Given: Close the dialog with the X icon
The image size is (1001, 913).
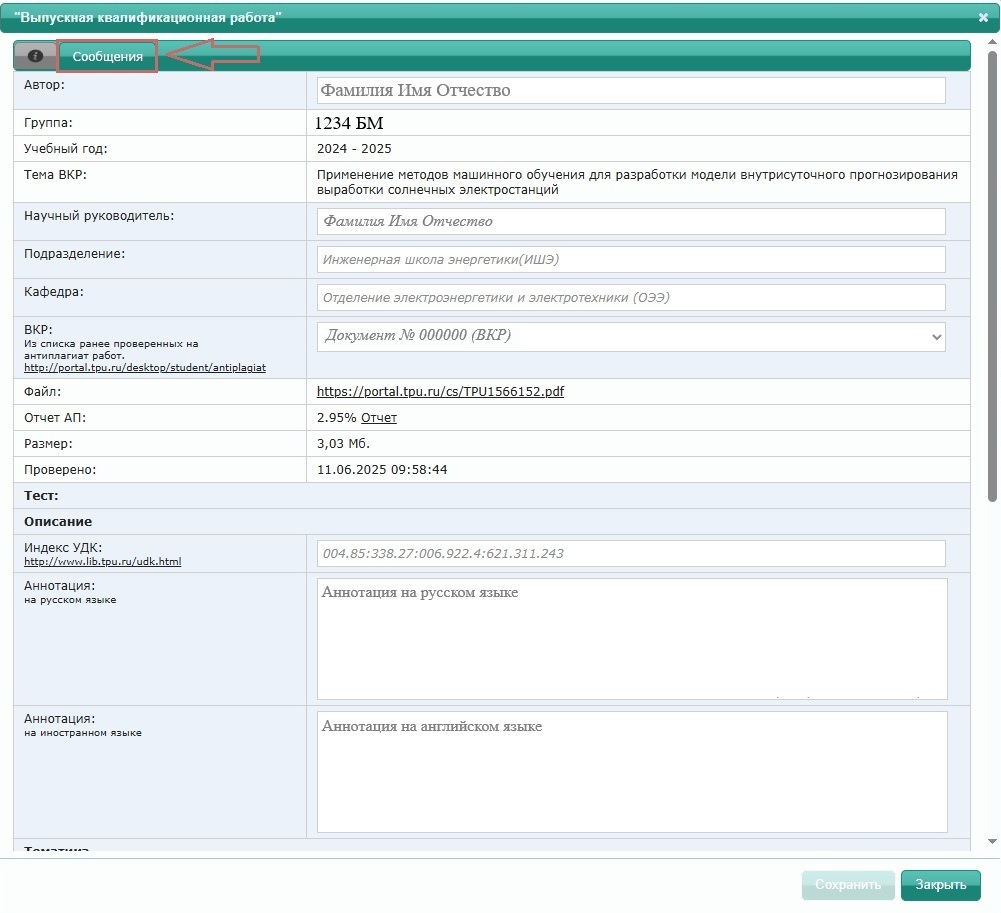Looking at the screenshot, I should point(983,17).
